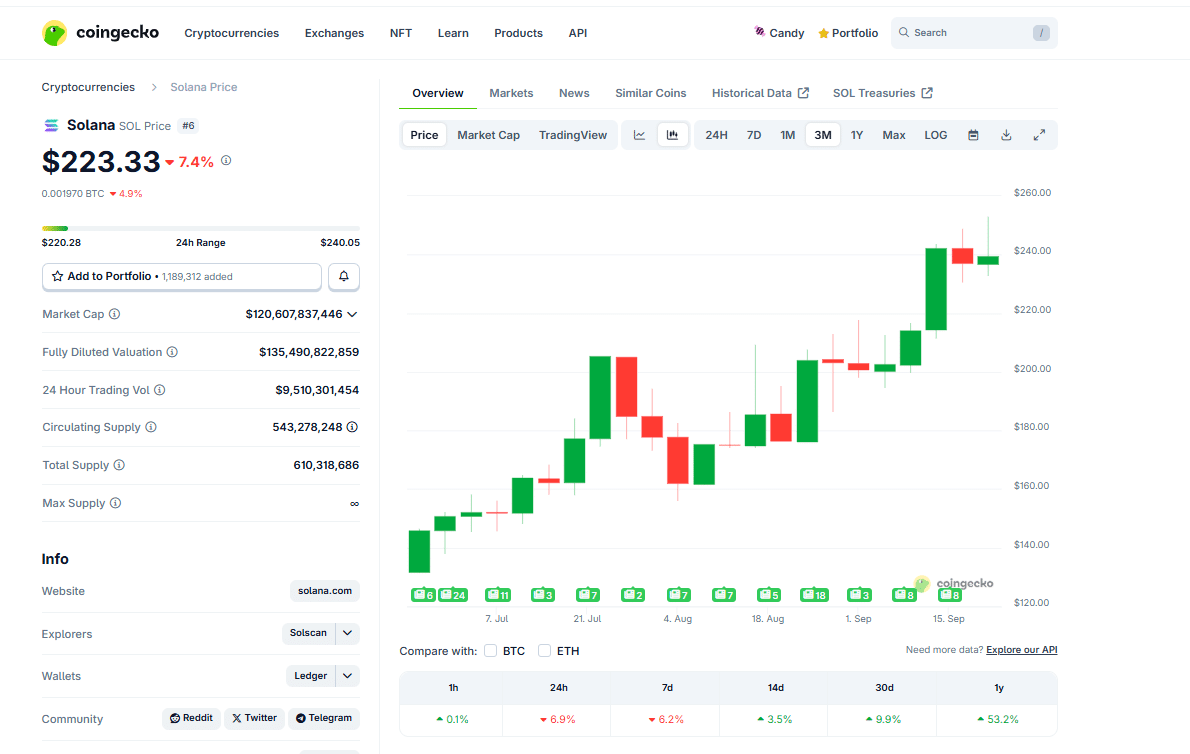Enable BTC comparison checkbox
The height and width of the screenshot is (754, 1190).
point(491,651)
